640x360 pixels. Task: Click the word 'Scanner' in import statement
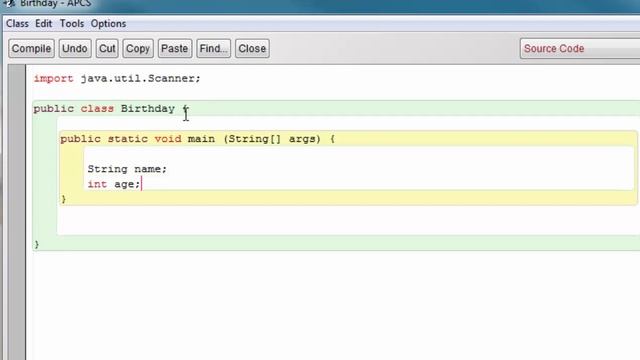click(x=171, y=78)
